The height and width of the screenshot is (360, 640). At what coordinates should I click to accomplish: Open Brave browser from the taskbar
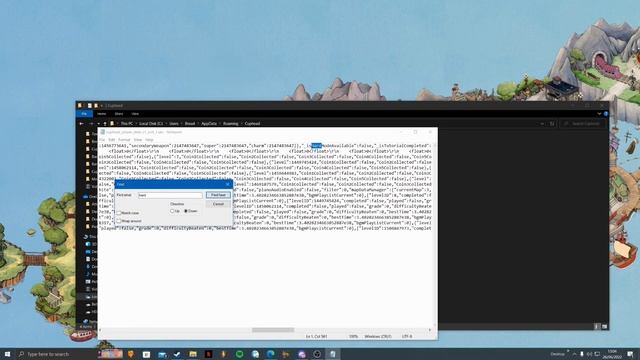pyautogui.click(x=131, y=354)
